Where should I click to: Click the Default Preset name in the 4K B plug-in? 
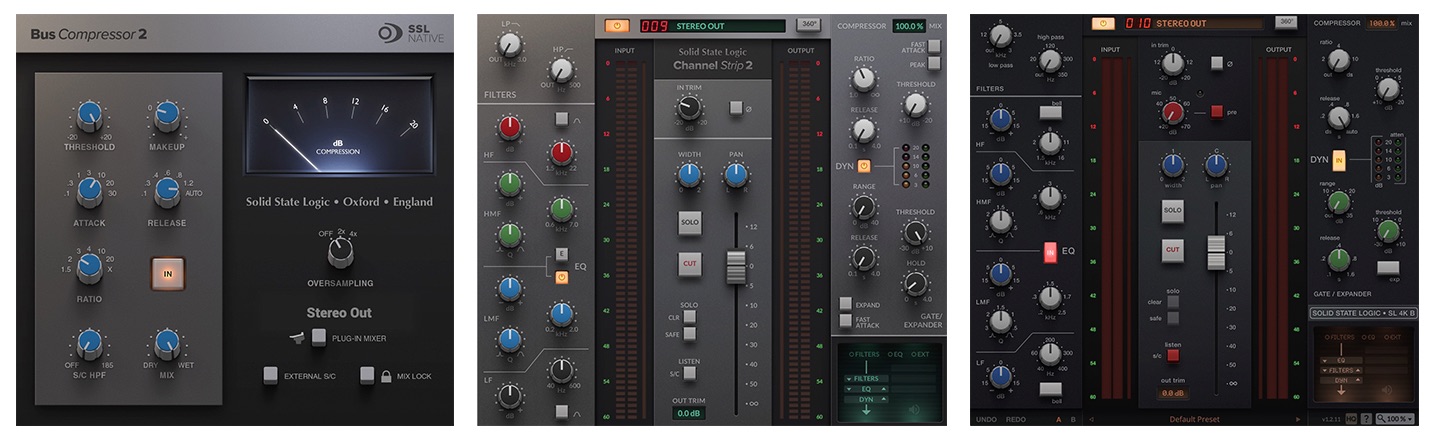coord(1195,419)
